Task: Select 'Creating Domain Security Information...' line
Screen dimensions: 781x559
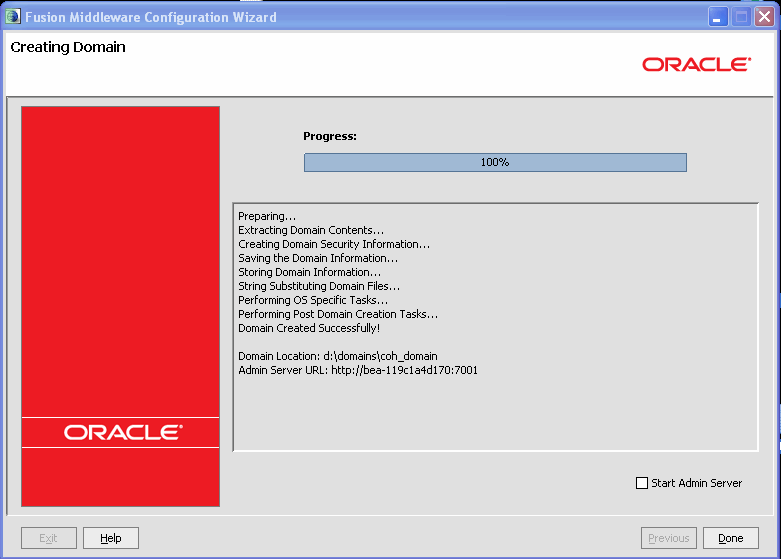Action: (x=334, y=244)
